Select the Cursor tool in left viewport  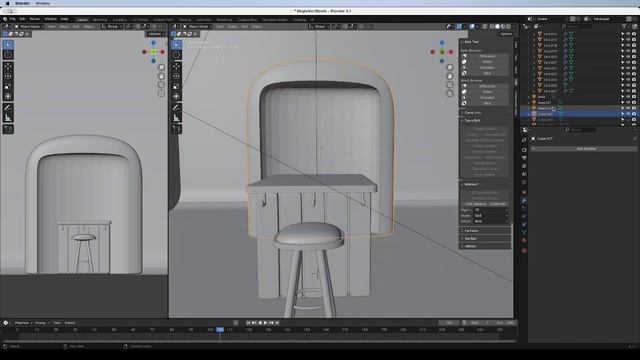coord(8,55)
